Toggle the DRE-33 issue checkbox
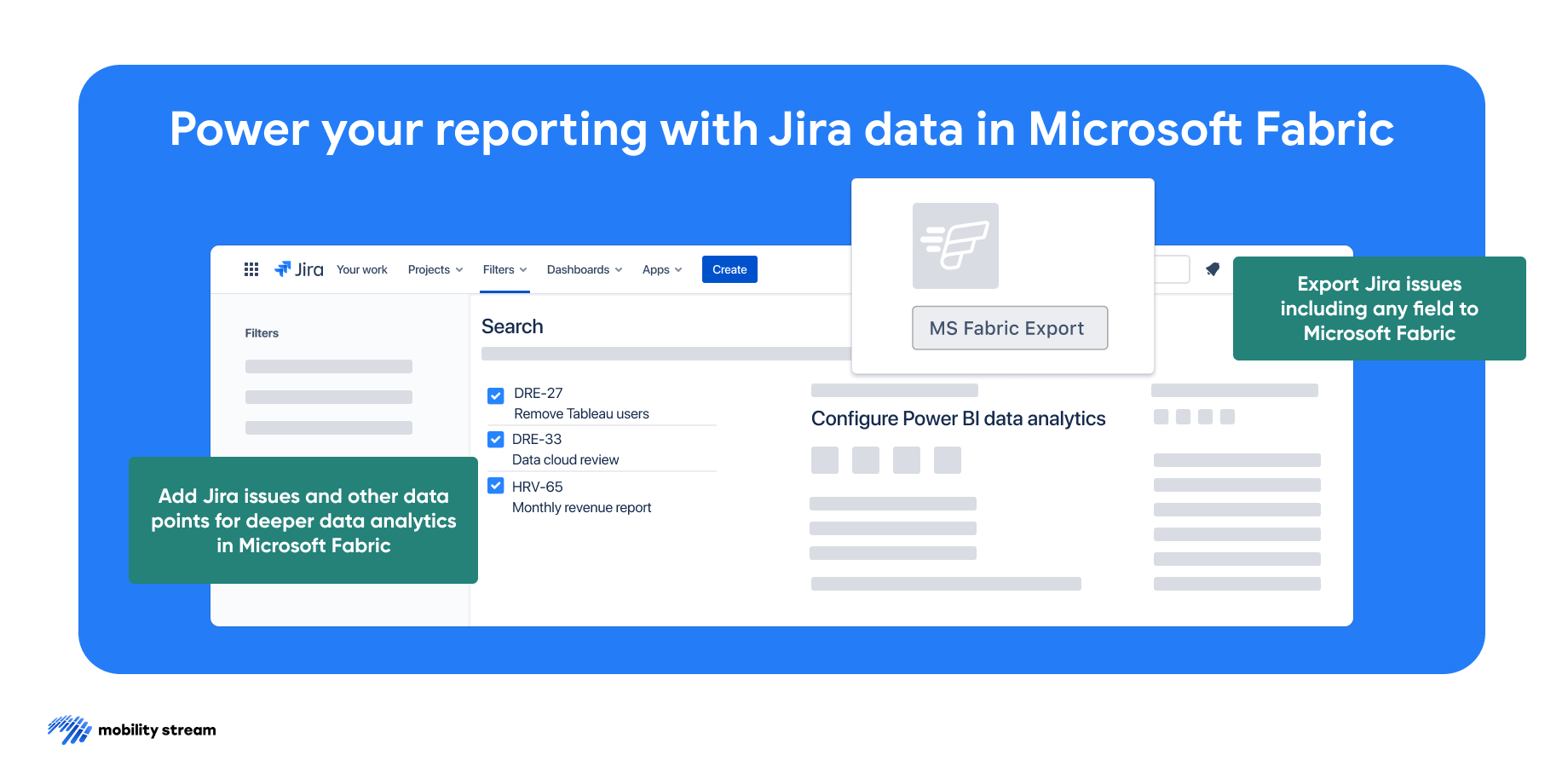 click(496, 440)
